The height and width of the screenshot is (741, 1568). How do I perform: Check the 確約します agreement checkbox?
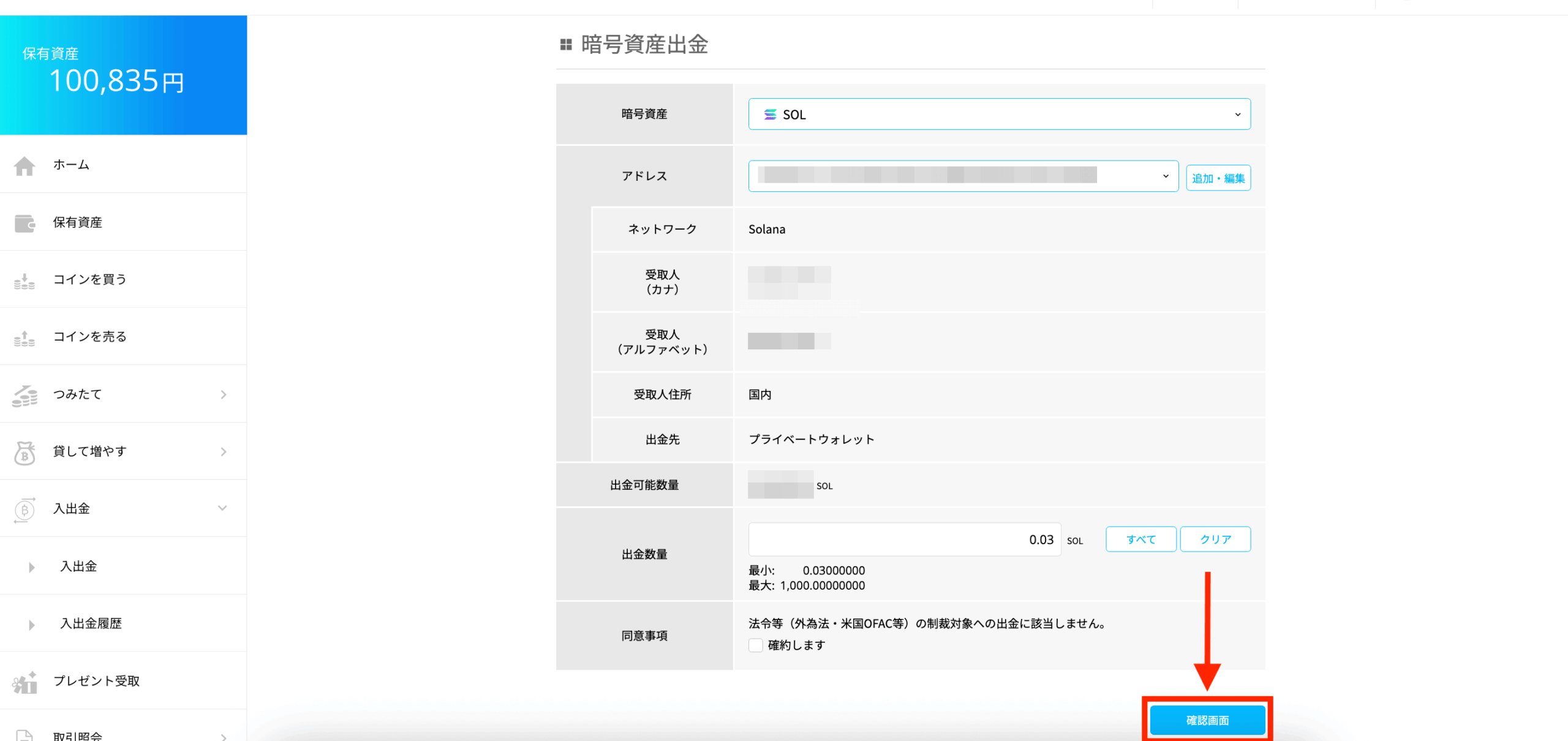point(755,645)
